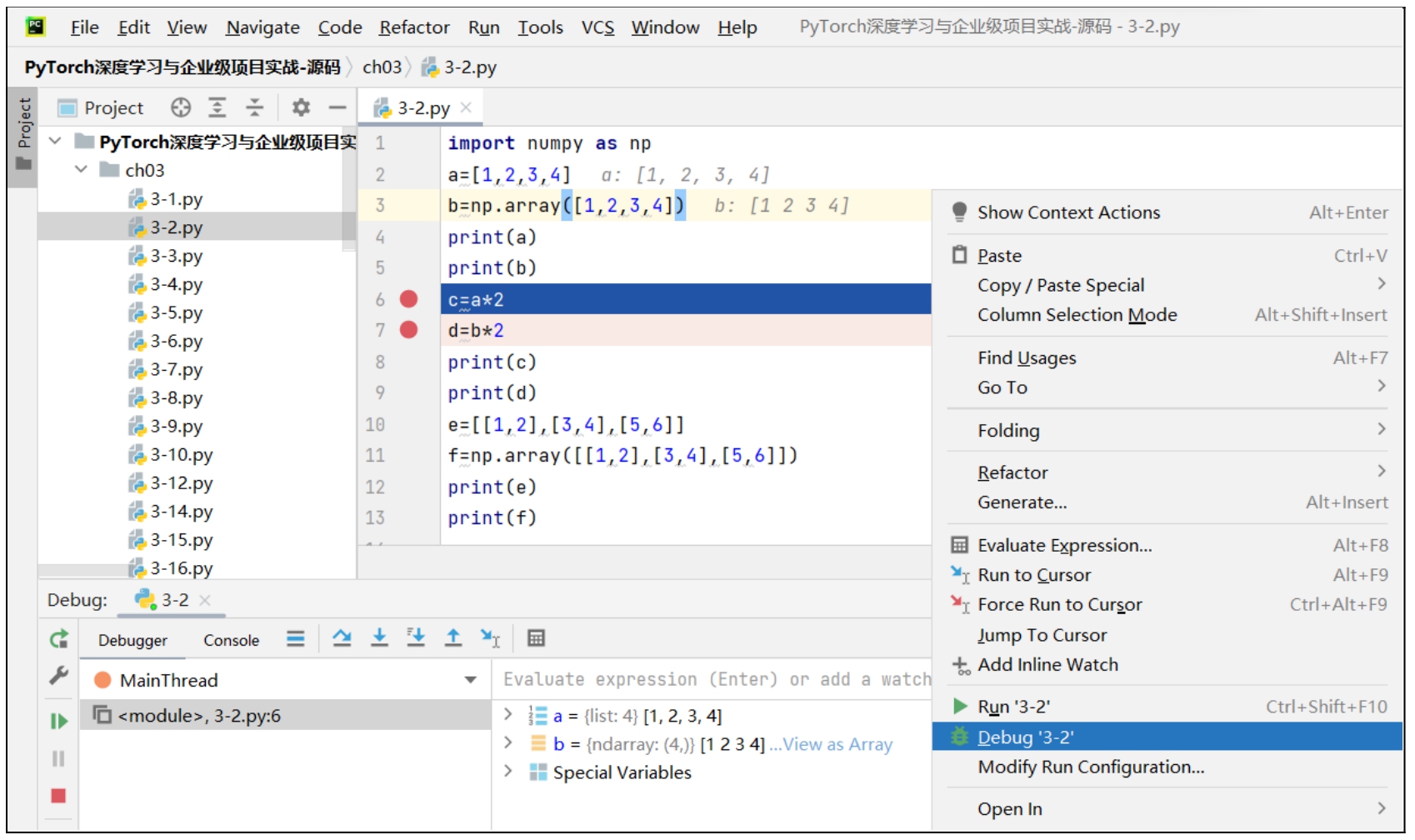Select Debug '3-2' from context menu
The height and width of the screenshot is (840, 1415).
tap(1167, 737)
